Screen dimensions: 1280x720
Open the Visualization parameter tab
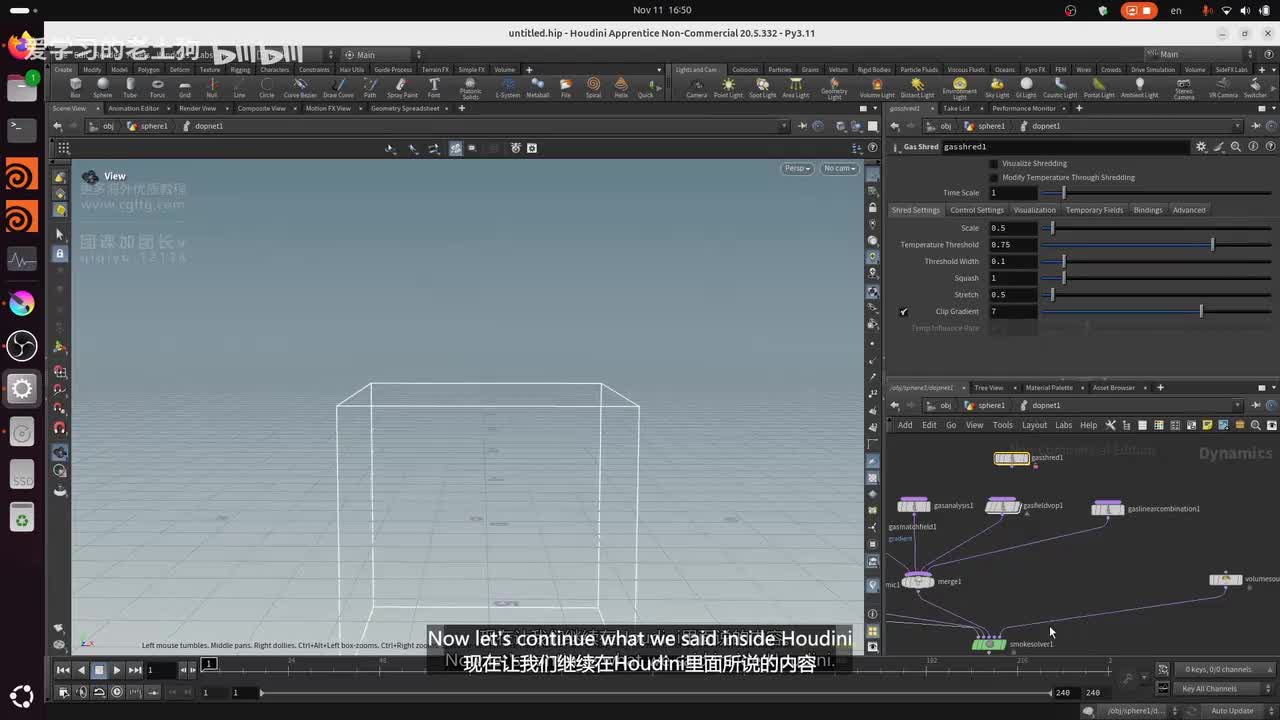point(1034,210)
